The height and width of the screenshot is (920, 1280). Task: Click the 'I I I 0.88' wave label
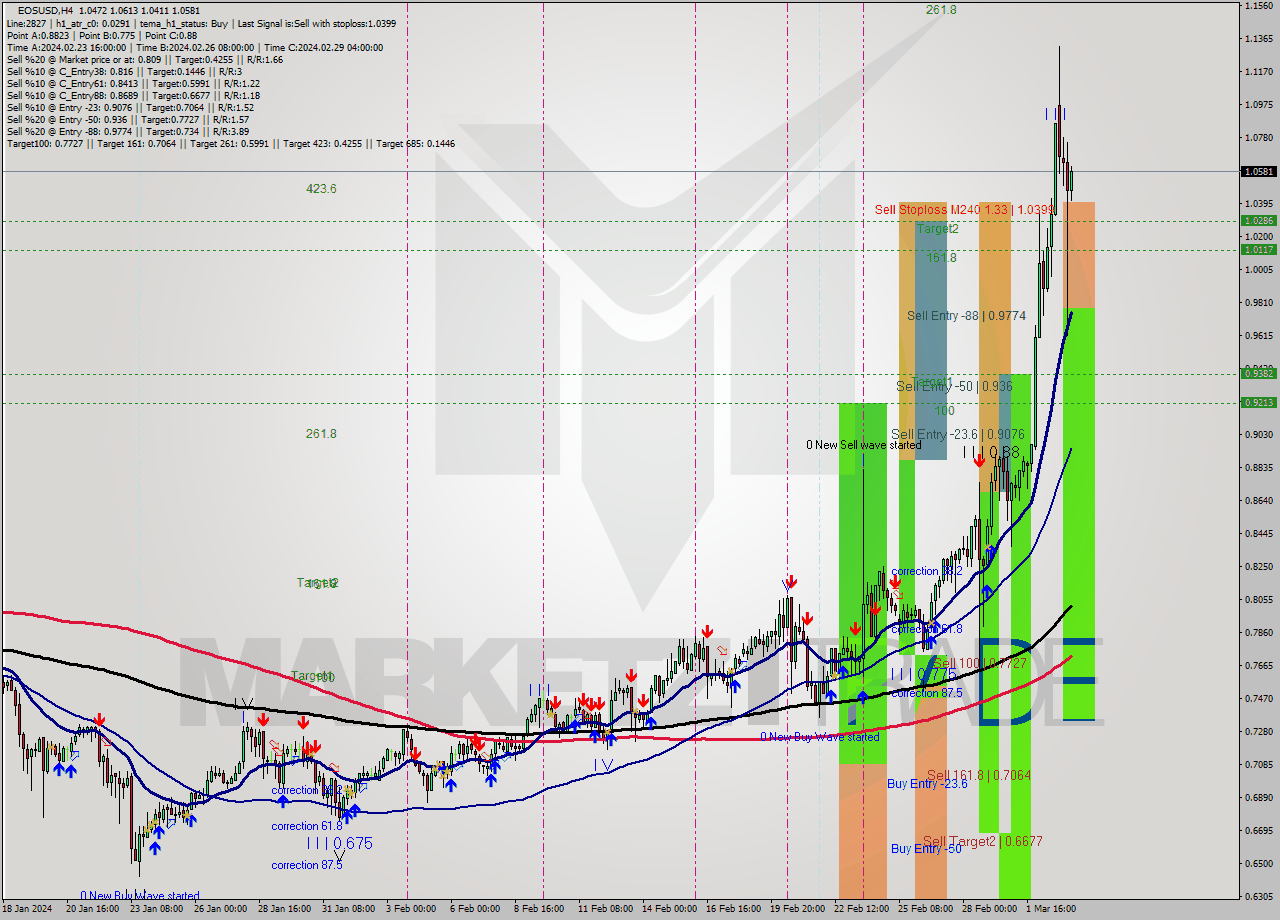pos(991,453)
